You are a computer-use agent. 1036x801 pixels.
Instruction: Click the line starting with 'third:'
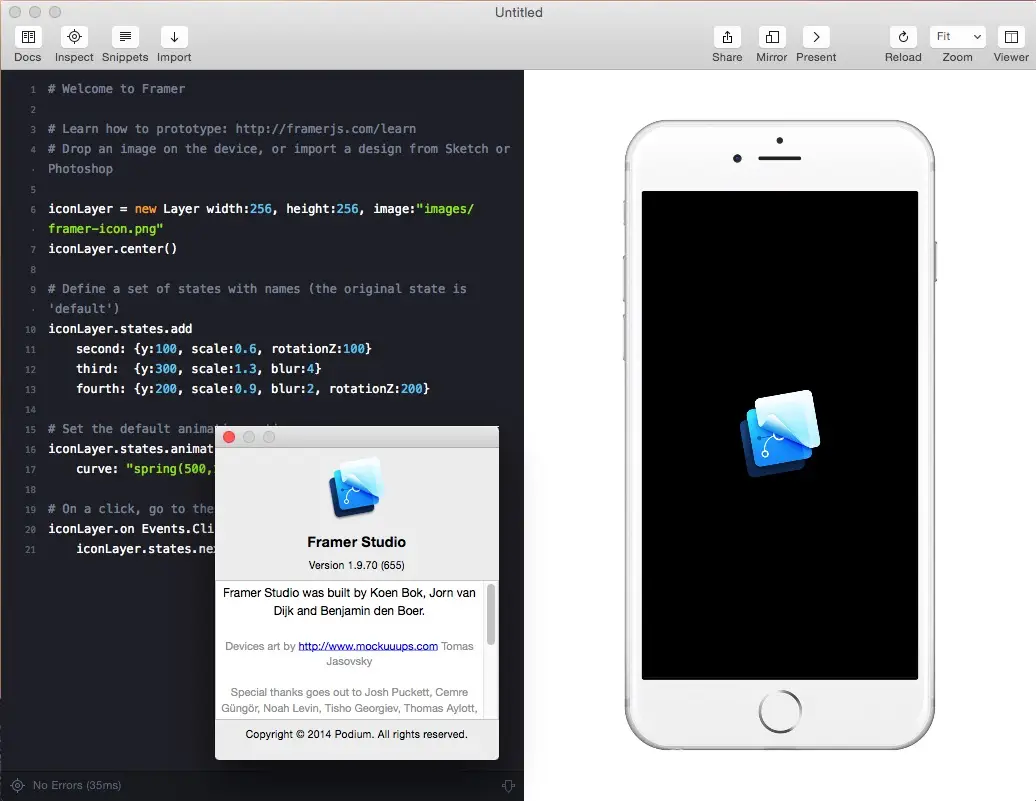click(198, 368)
